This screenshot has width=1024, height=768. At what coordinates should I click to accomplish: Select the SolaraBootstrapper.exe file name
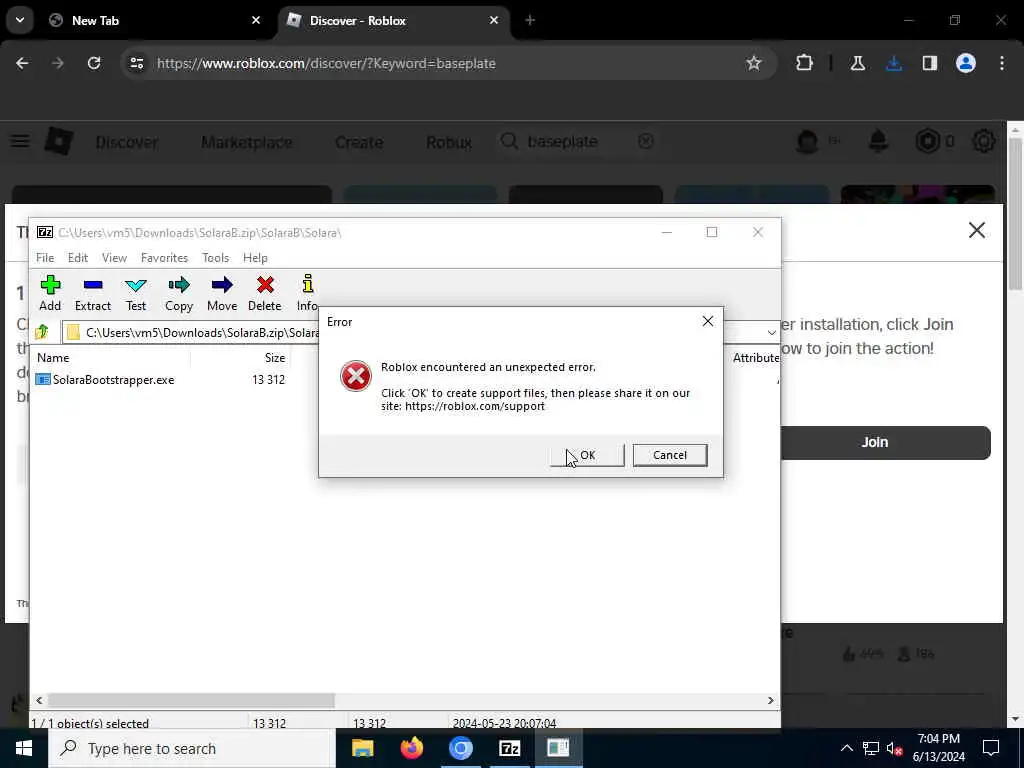(x=114, y=379)
